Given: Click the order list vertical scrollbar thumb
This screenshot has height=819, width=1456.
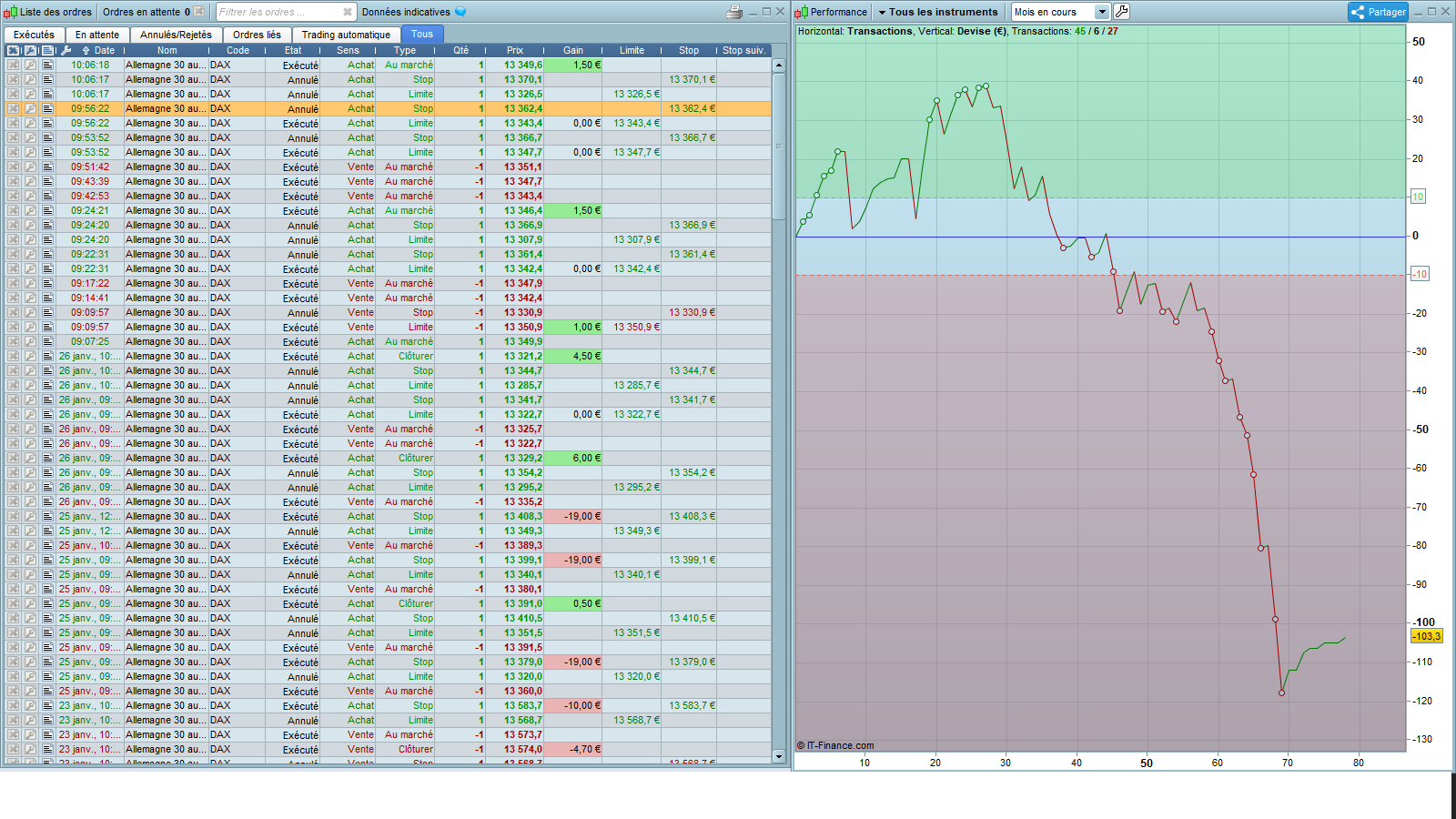Looking at the screenshot, I should click(x=779, y=146).
